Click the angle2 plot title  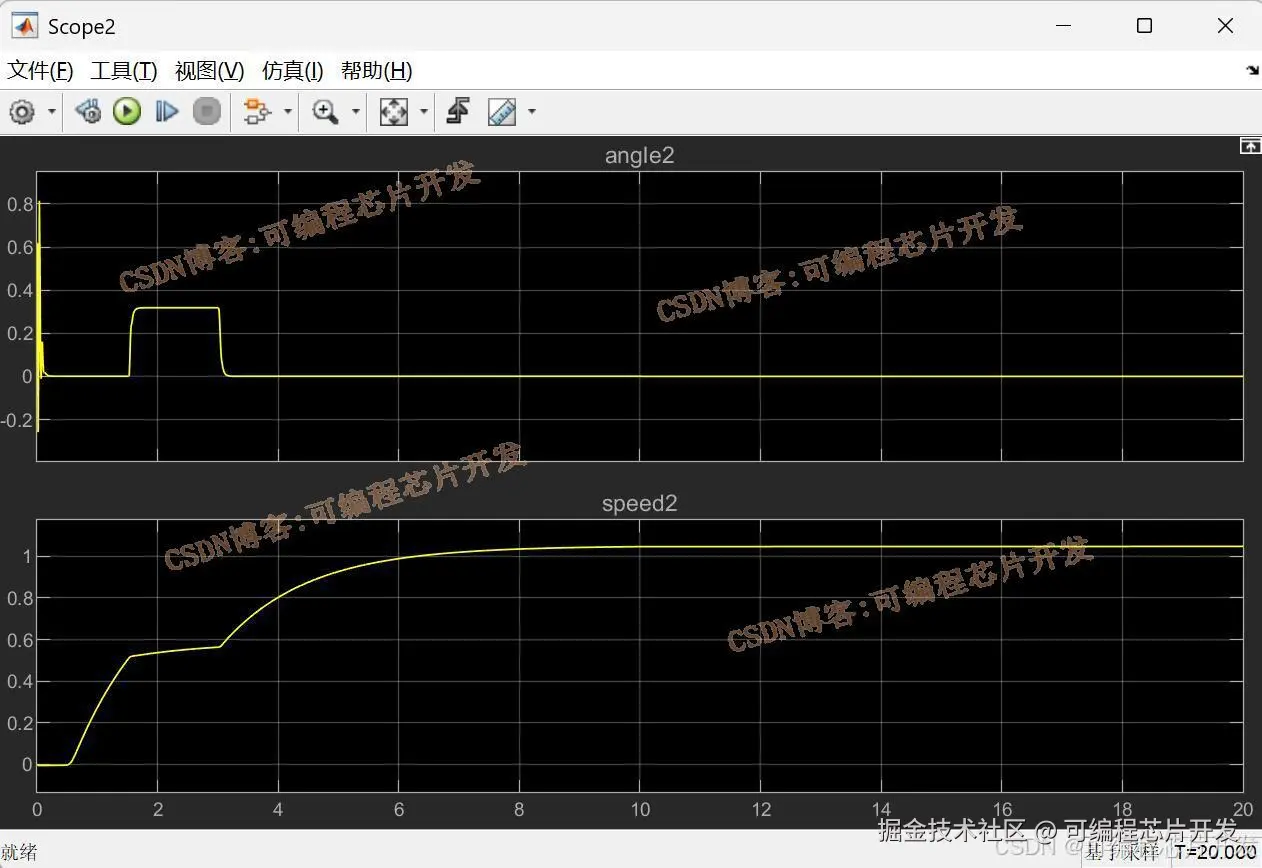[x=640, y=155]
